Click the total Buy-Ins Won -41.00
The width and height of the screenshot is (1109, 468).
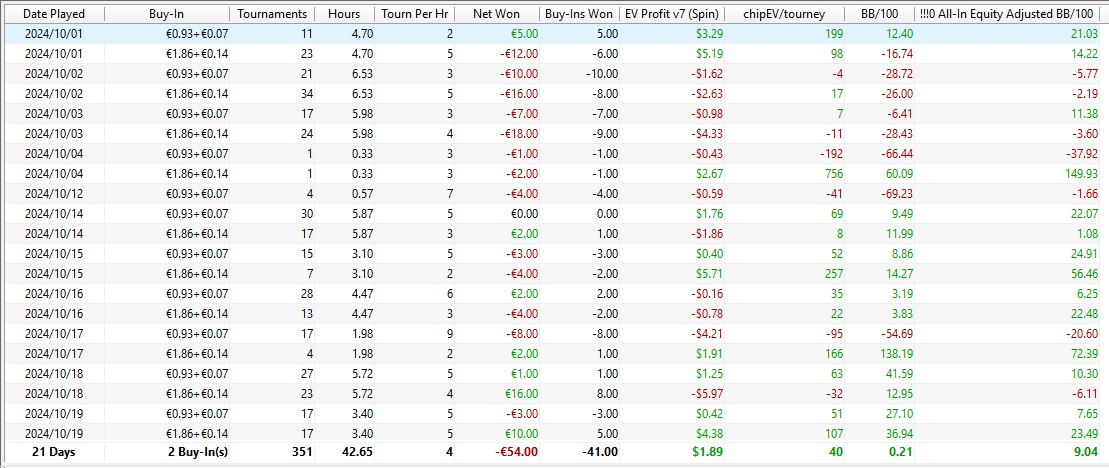coord(600,454)
